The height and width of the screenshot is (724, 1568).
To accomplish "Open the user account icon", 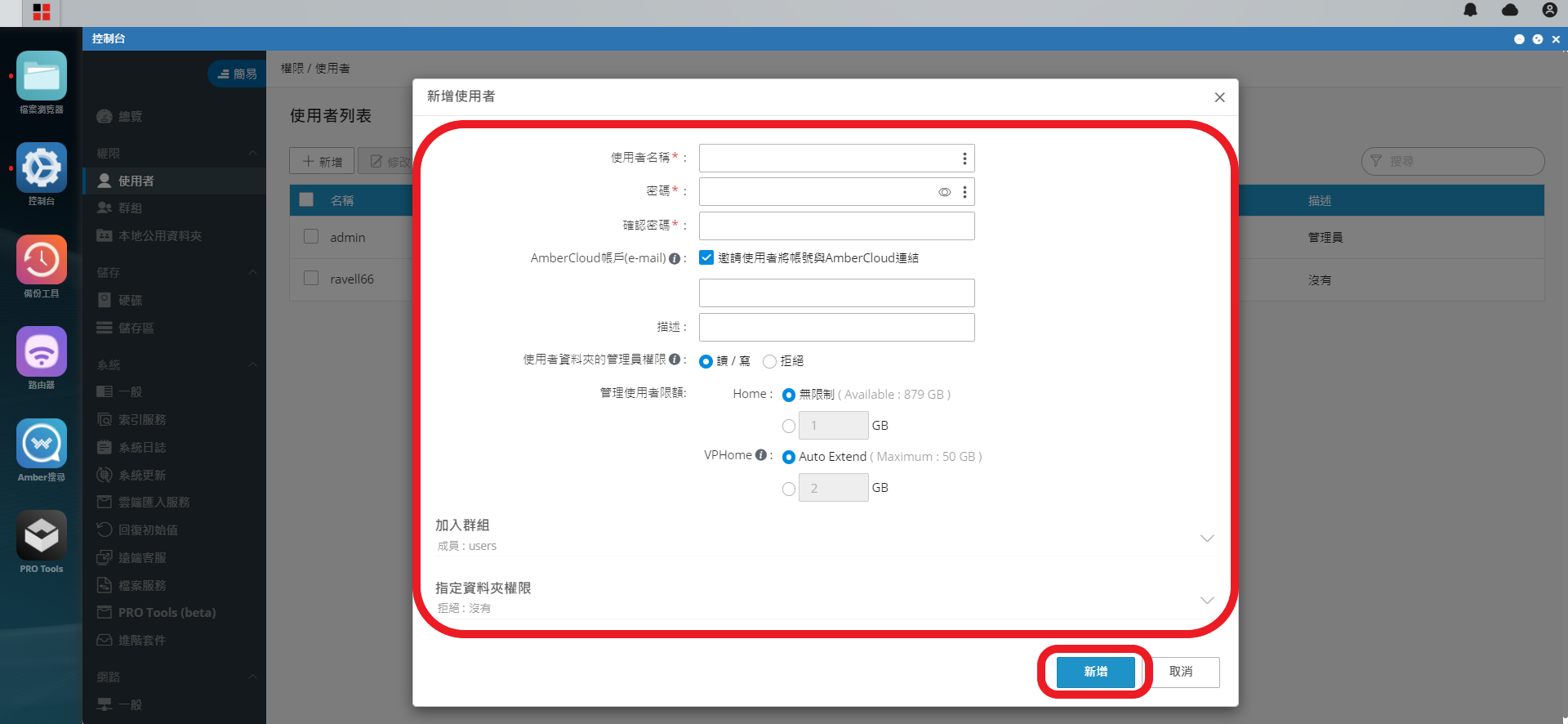I will [x=1549, y=10].
